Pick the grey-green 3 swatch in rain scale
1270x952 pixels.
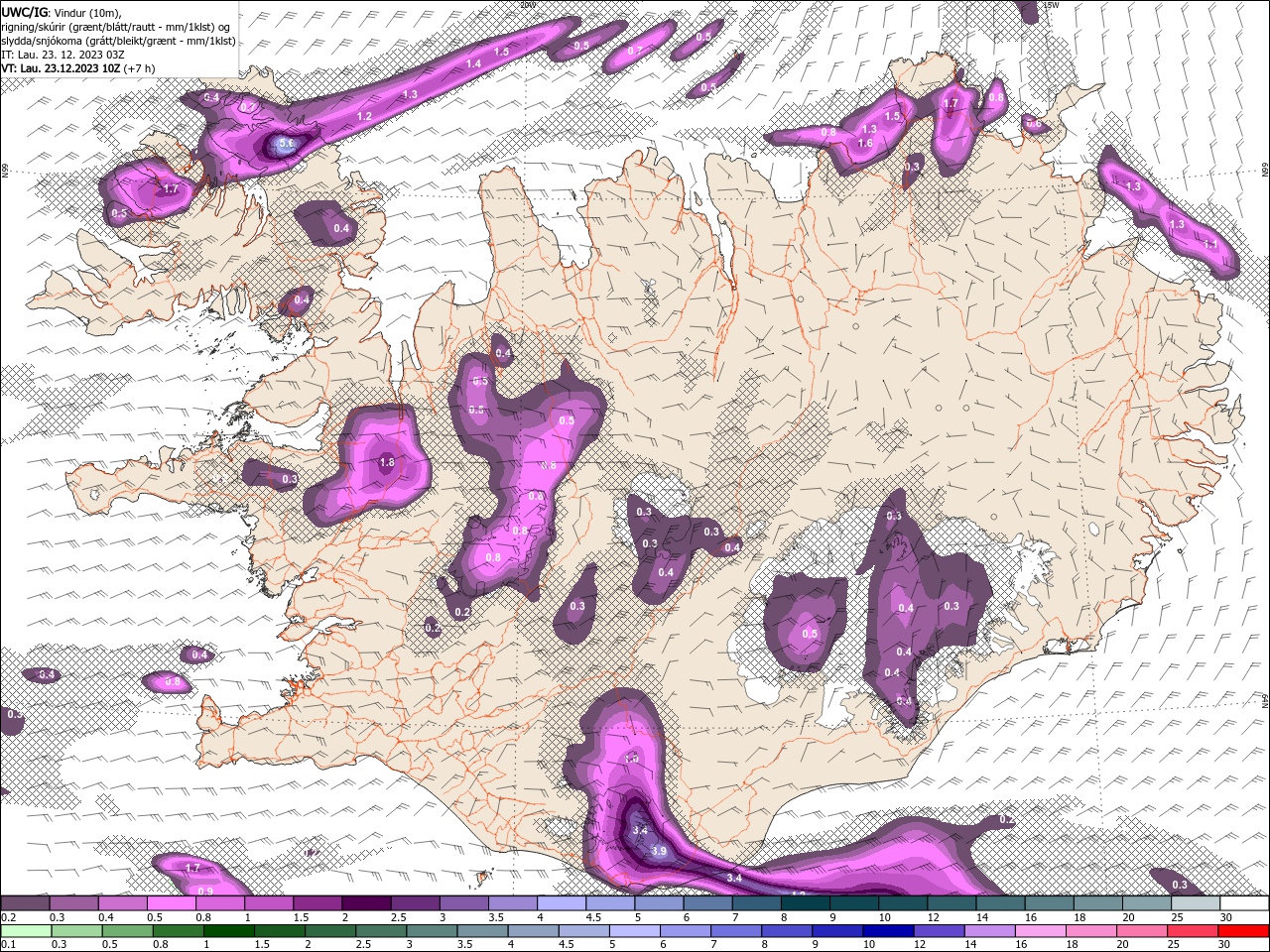(x=432, y=931)
